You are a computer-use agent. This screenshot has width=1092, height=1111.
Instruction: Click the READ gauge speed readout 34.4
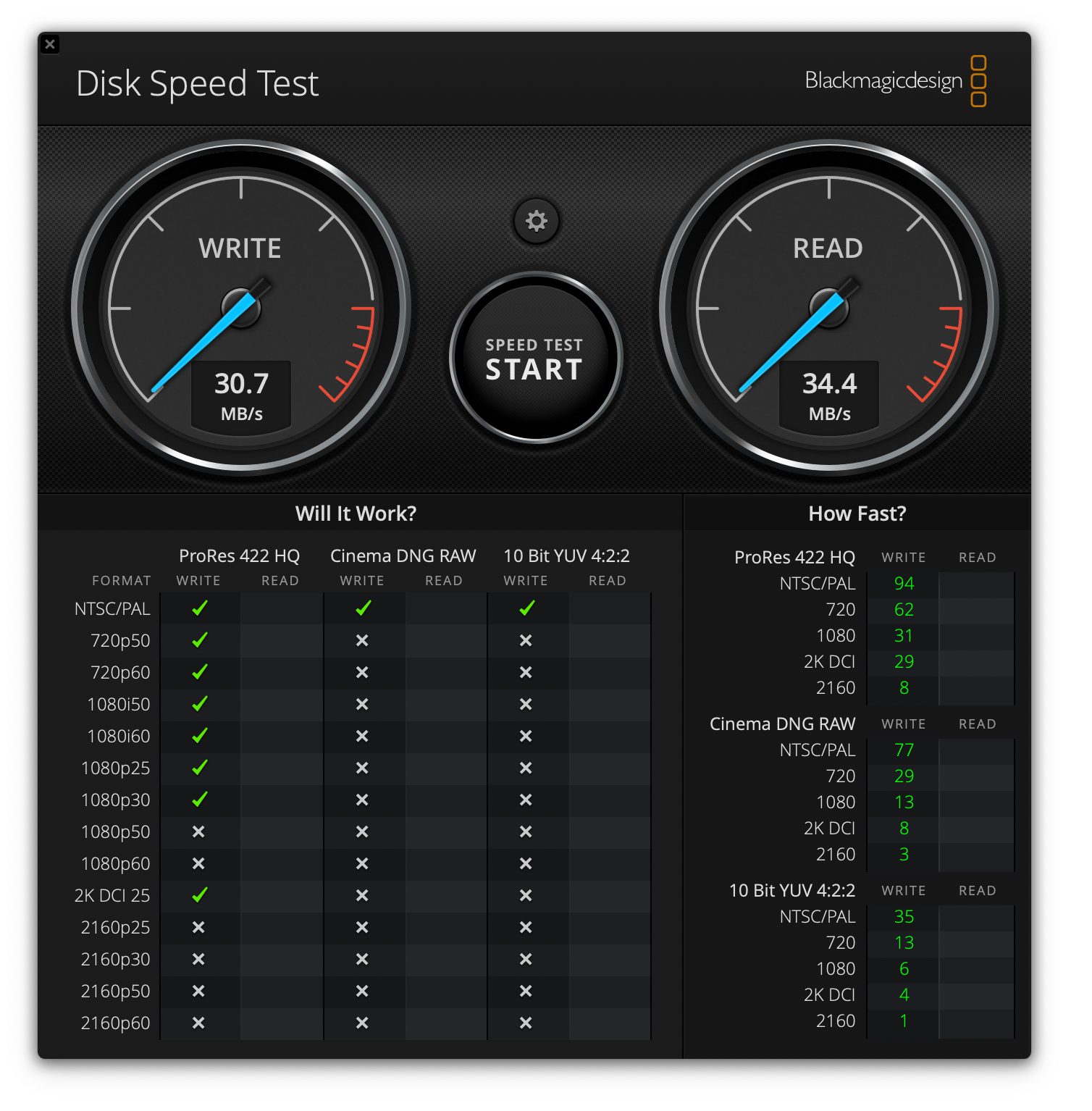pos(829,384)
